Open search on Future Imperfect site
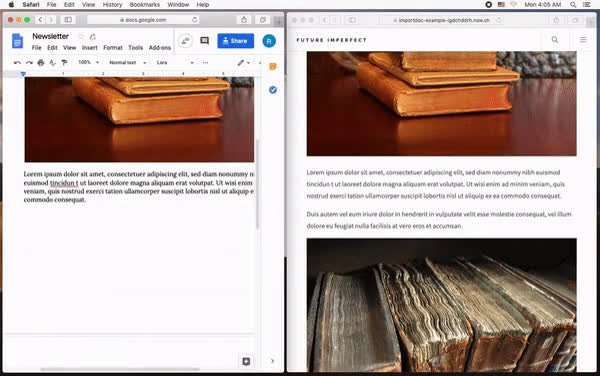The height and width of the screenshot is (376, 600). (x=554, y=39)
